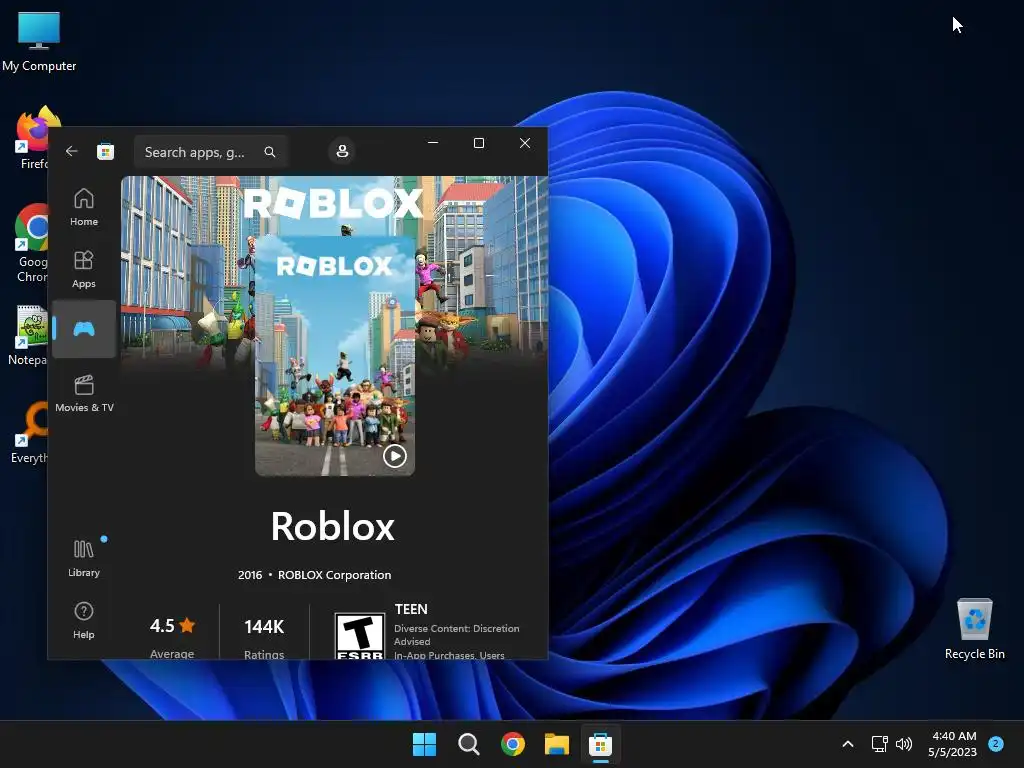Screen dimensions: 1024x768
Task: Select the Firefox desktop shortcut
Action: pos(31,138)
